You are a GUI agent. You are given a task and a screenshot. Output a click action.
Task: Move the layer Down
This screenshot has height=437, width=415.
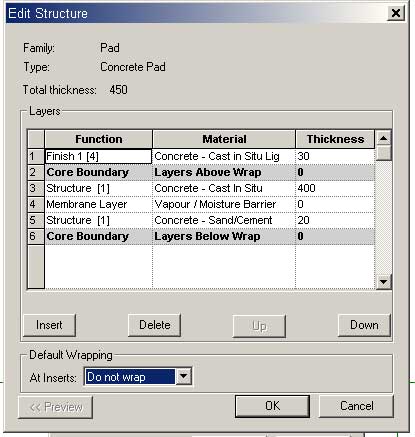tap(364, 325)
